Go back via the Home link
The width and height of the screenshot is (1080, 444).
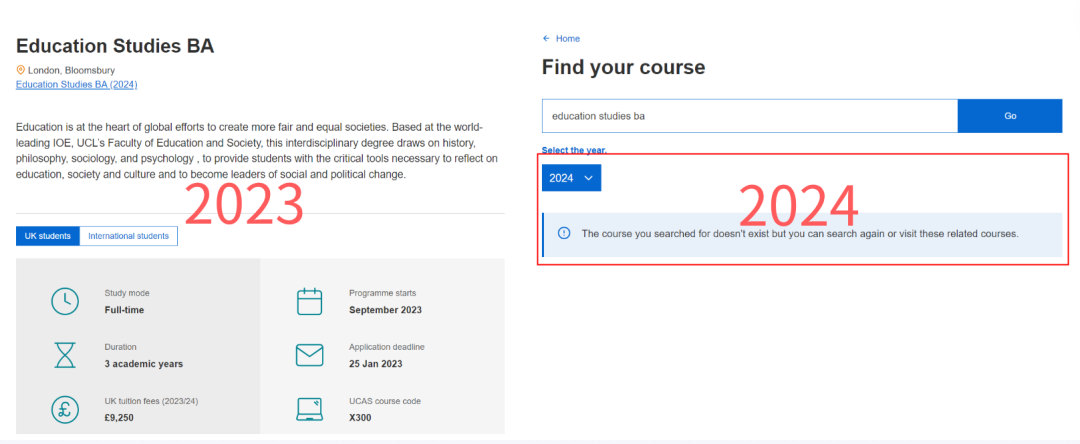point(567,39)
